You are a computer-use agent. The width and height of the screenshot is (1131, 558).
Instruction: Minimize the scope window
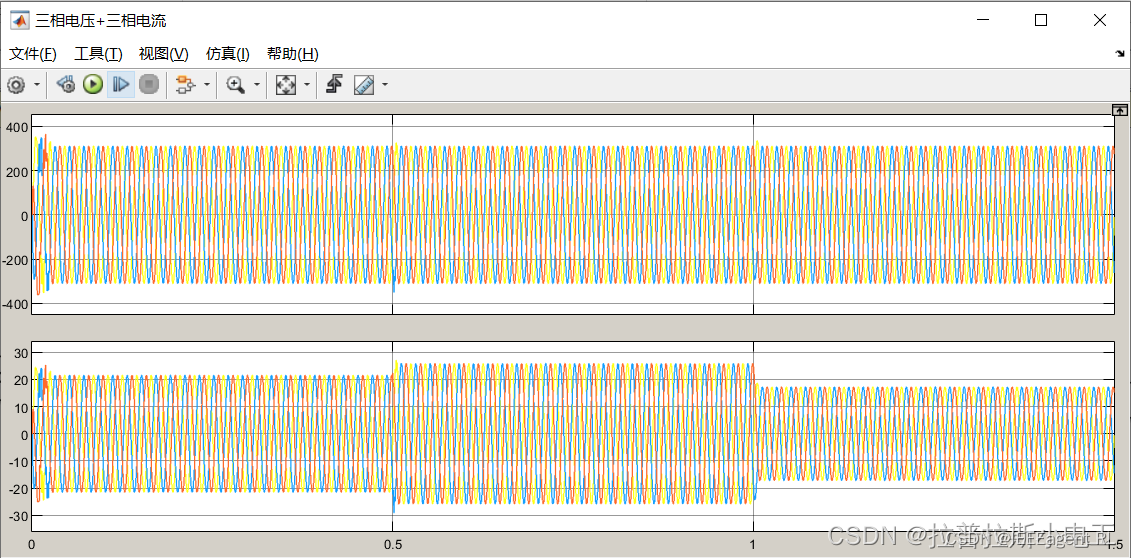(984, 20)
